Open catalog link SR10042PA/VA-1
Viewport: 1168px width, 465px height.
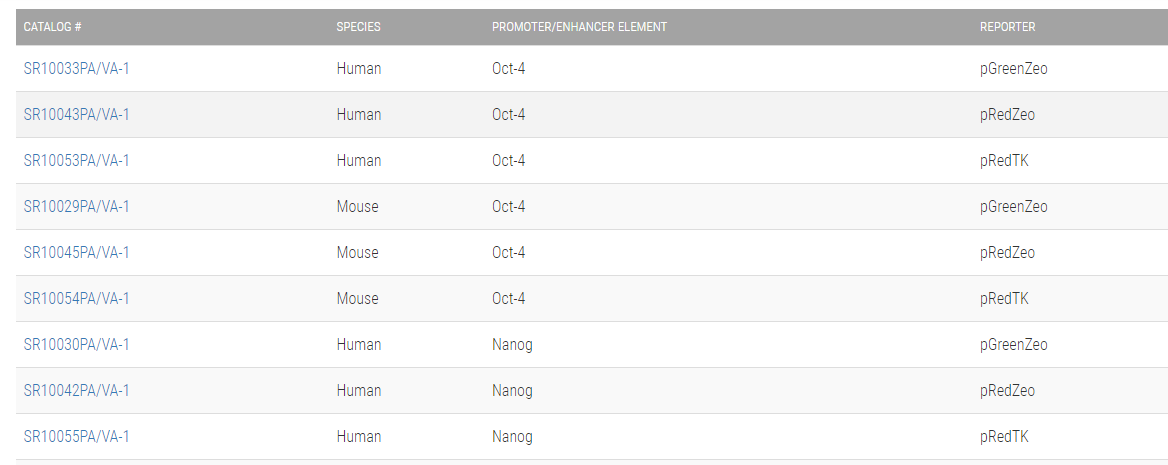[76, 391]
